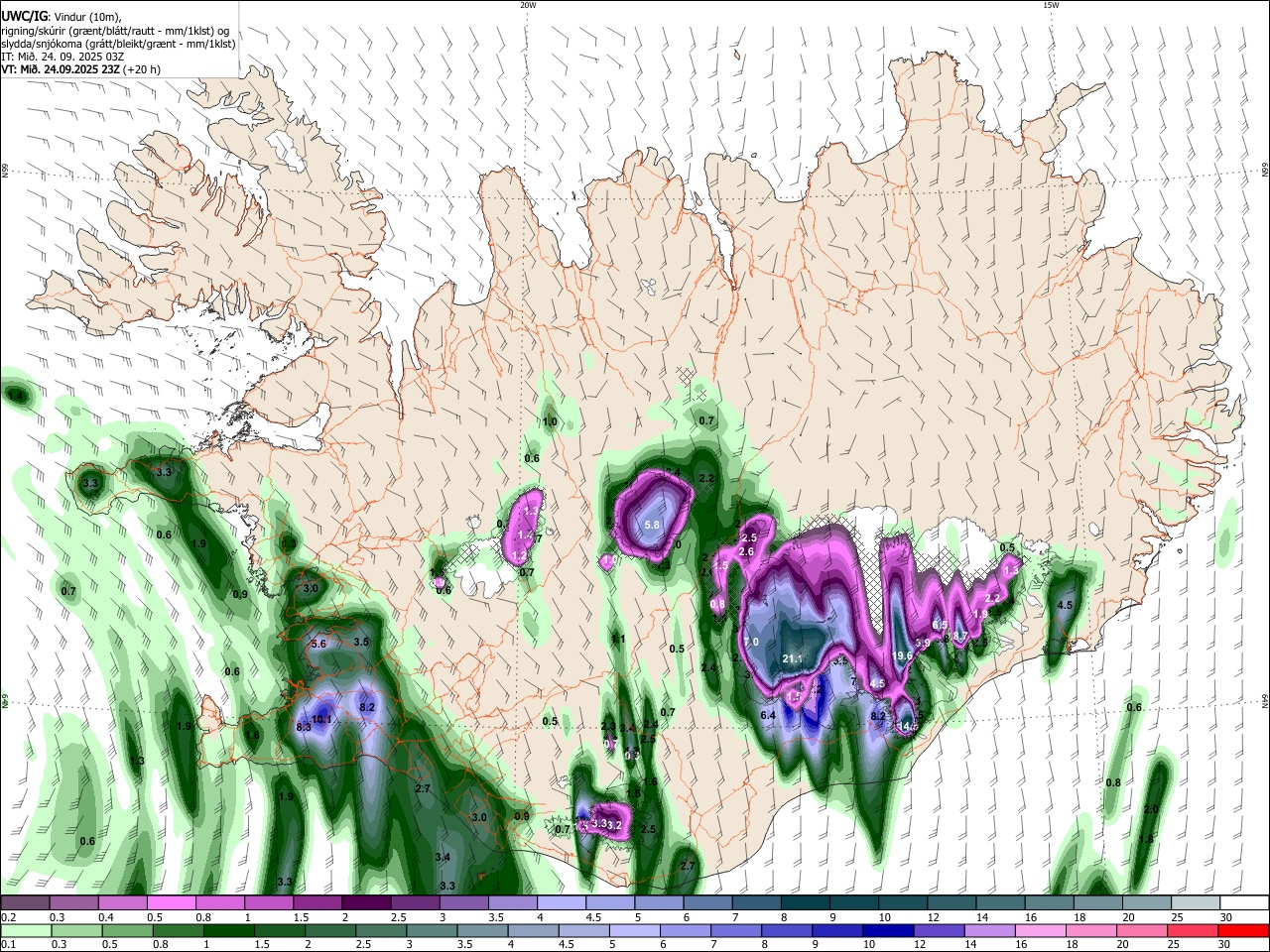Viewport: 1270px width, 952px height.
Task: Pick the 0.2 dusky purple swatch in upper legend
Action: (26, 902)
